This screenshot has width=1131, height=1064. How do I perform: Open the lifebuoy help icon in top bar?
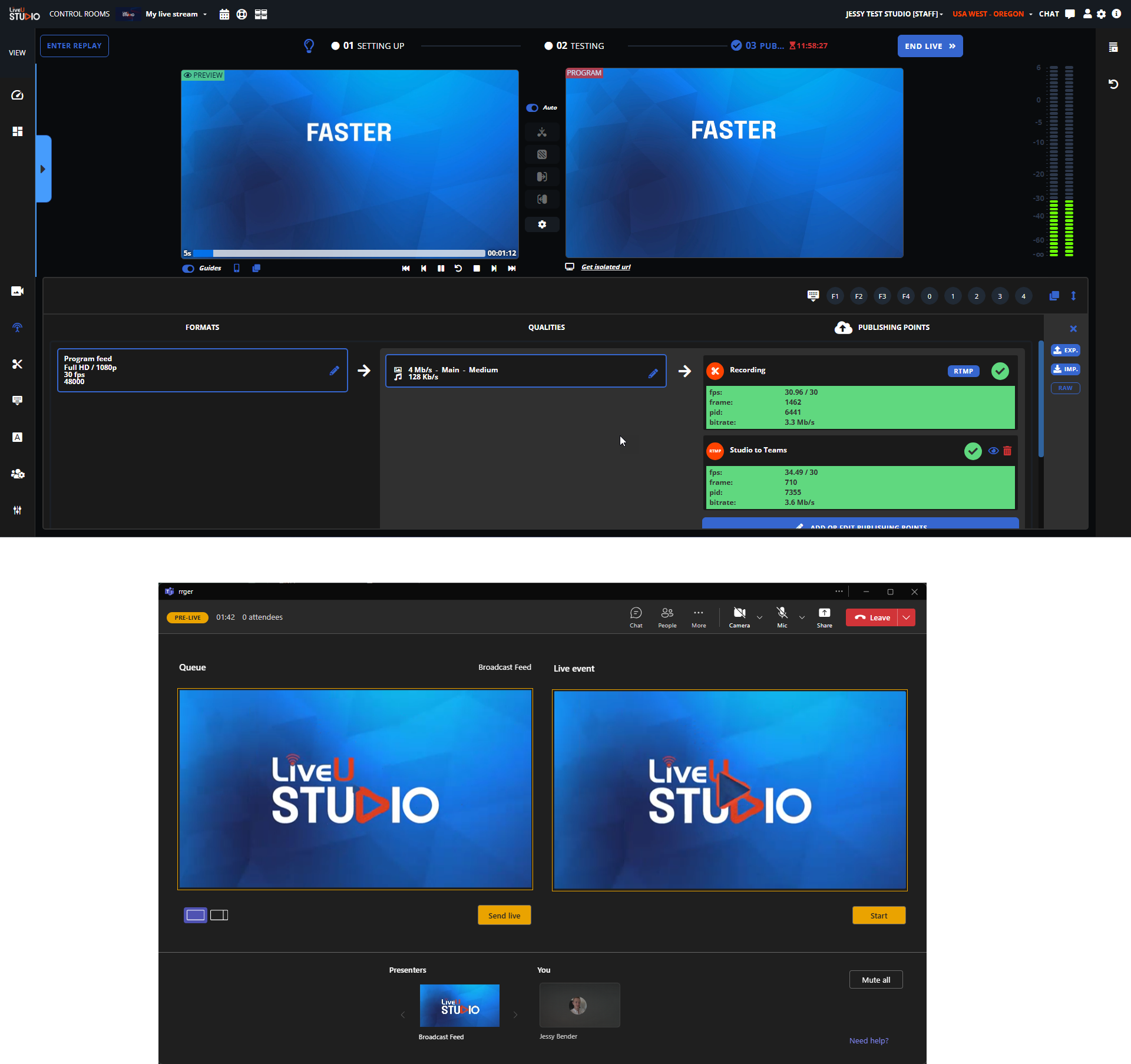coord(242,14)
